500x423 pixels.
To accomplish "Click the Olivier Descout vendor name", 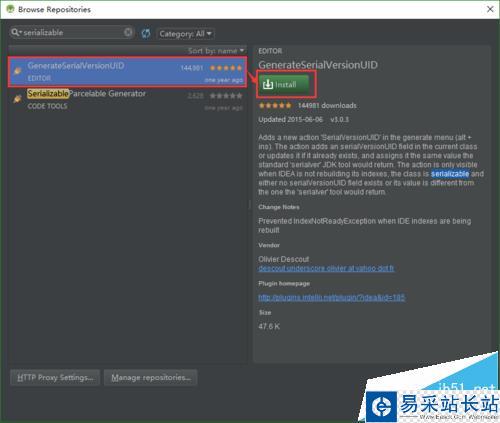I will pos(284,259).
